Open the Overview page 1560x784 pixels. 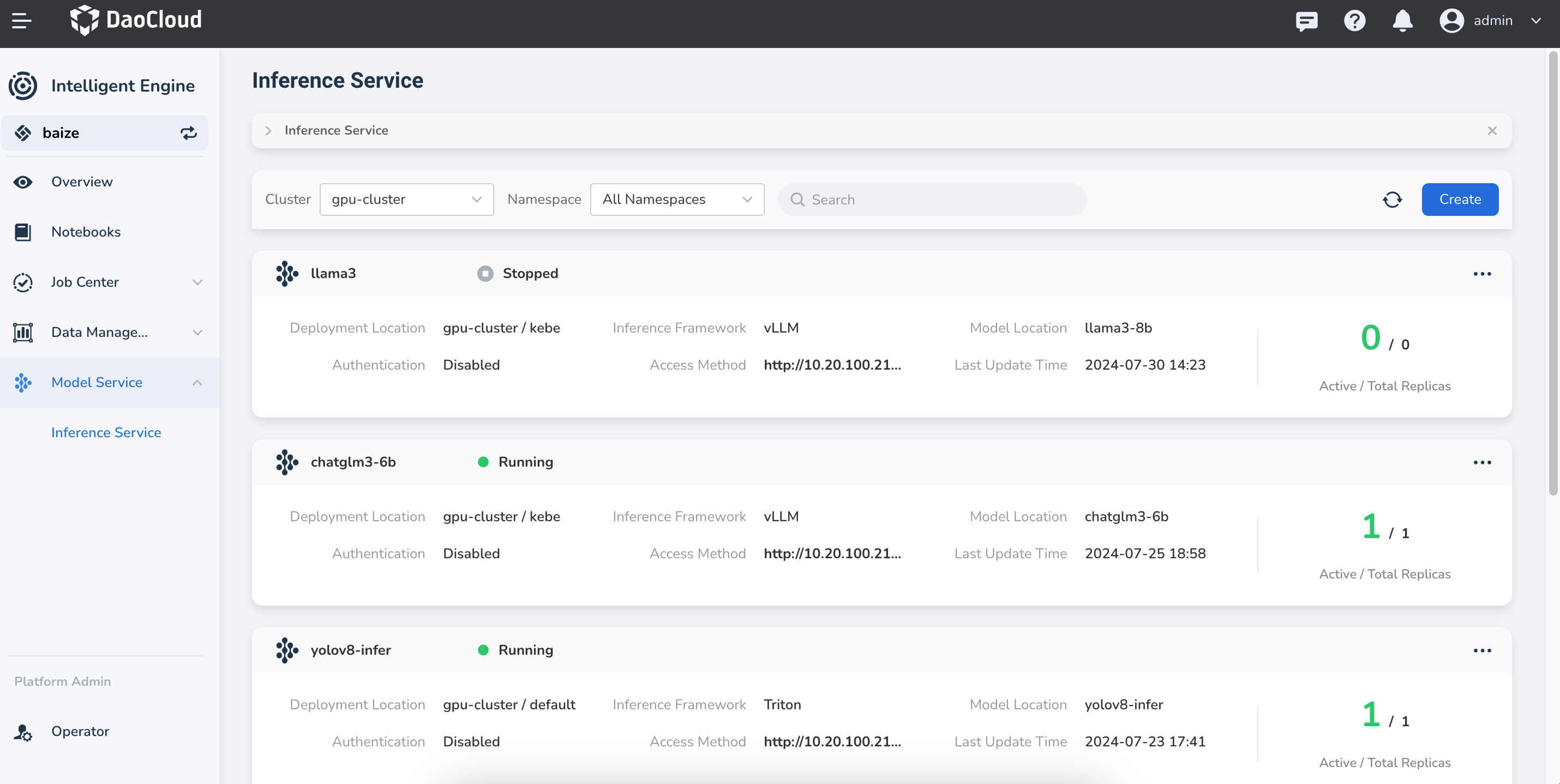pos(82,182)
